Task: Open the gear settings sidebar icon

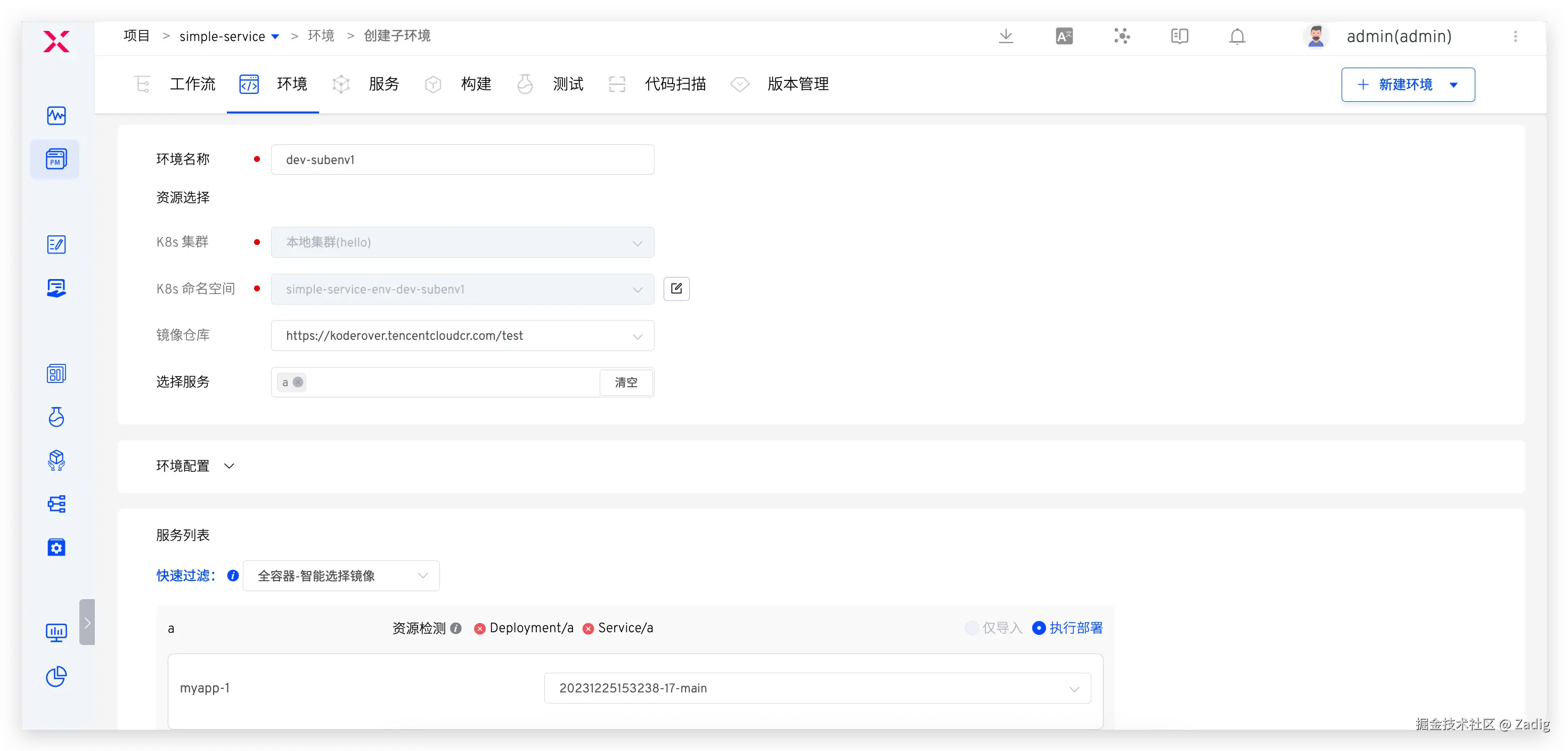Action: [56, 547]
